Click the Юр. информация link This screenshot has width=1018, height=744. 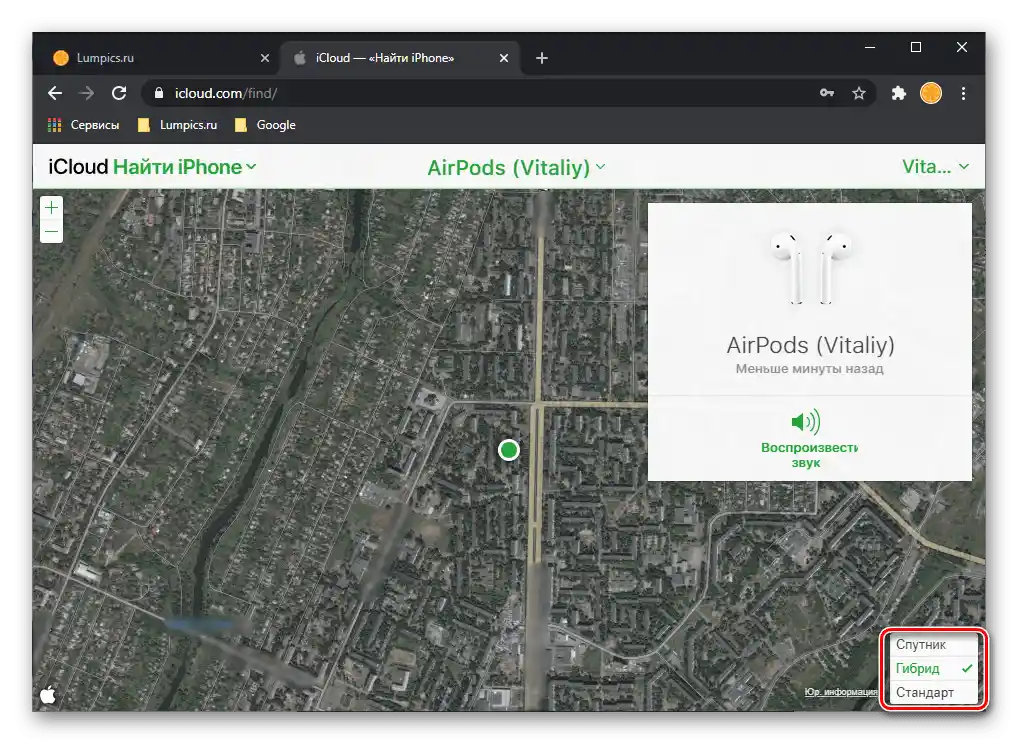[840, 692]
